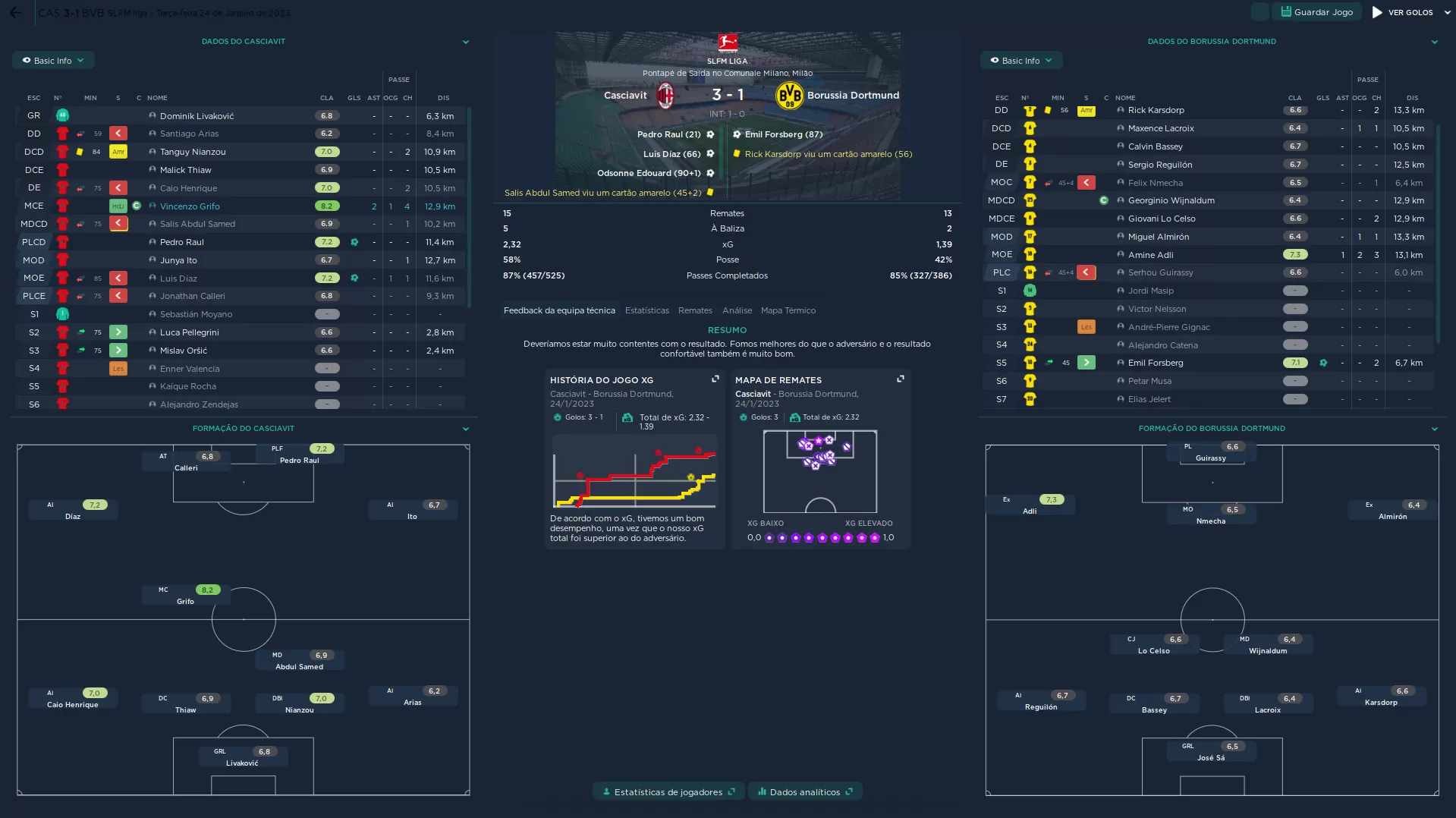
Task: Click HdJ man of match badge for Grifo
Action: click(118, 206)
